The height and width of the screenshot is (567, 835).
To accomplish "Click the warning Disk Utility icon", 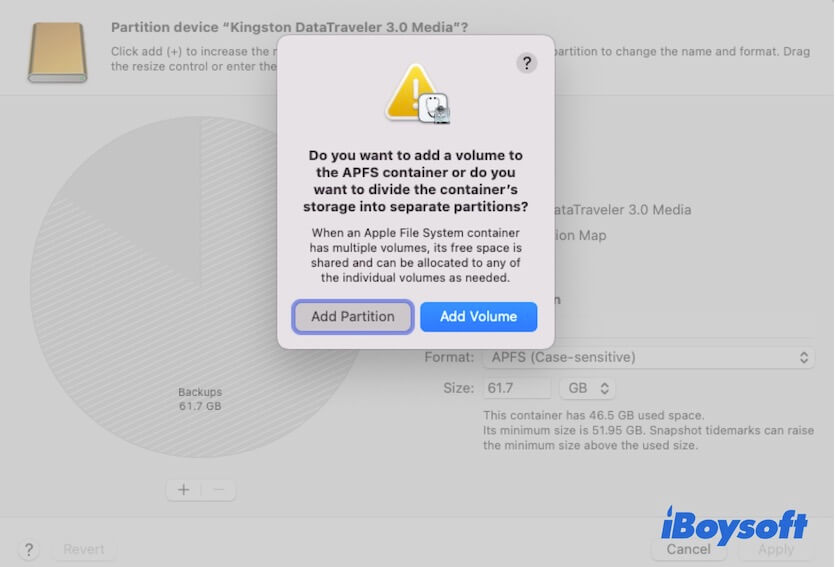I will [418, 94].
